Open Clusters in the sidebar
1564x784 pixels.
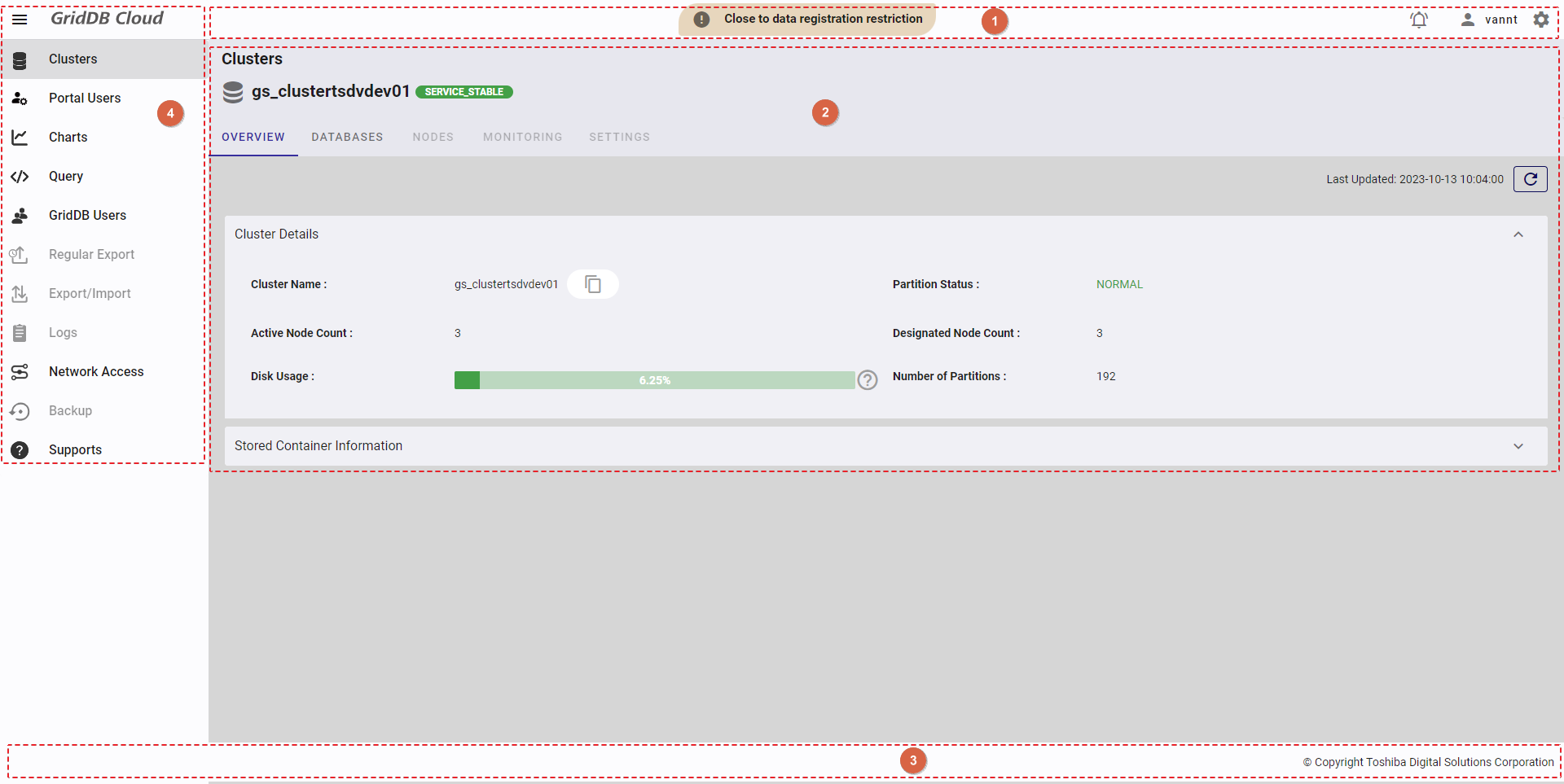point(103,59)
